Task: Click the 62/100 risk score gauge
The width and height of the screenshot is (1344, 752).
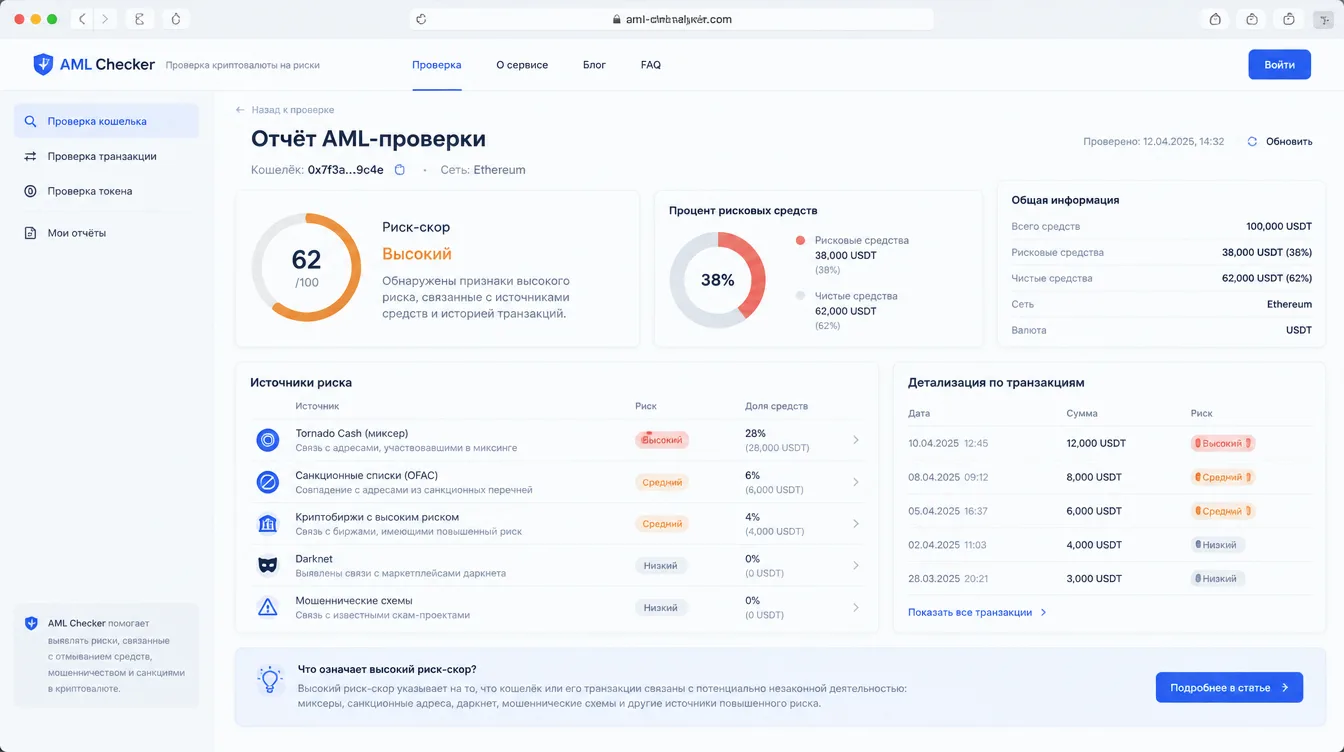Action: coord(306,268)
